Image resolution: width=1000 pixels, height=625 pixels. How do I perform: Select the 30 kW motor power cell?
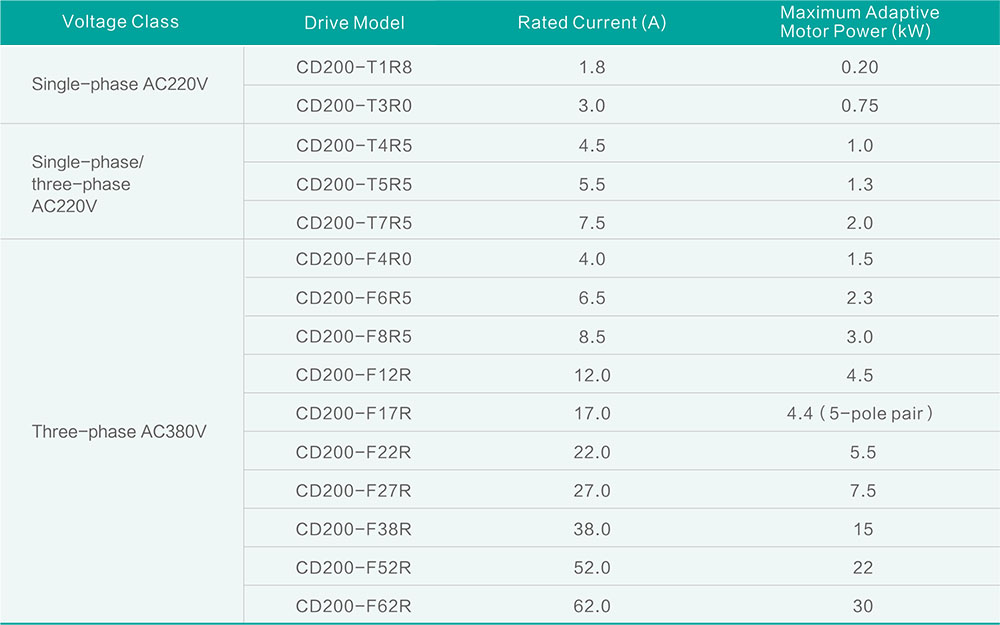tap(860, 606)
